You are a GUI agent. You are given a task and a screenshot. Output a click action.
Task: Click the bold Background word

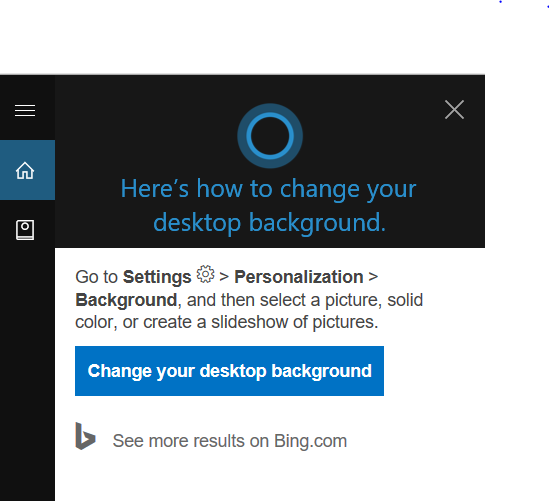pyautogui.click(x=126, y=300)
